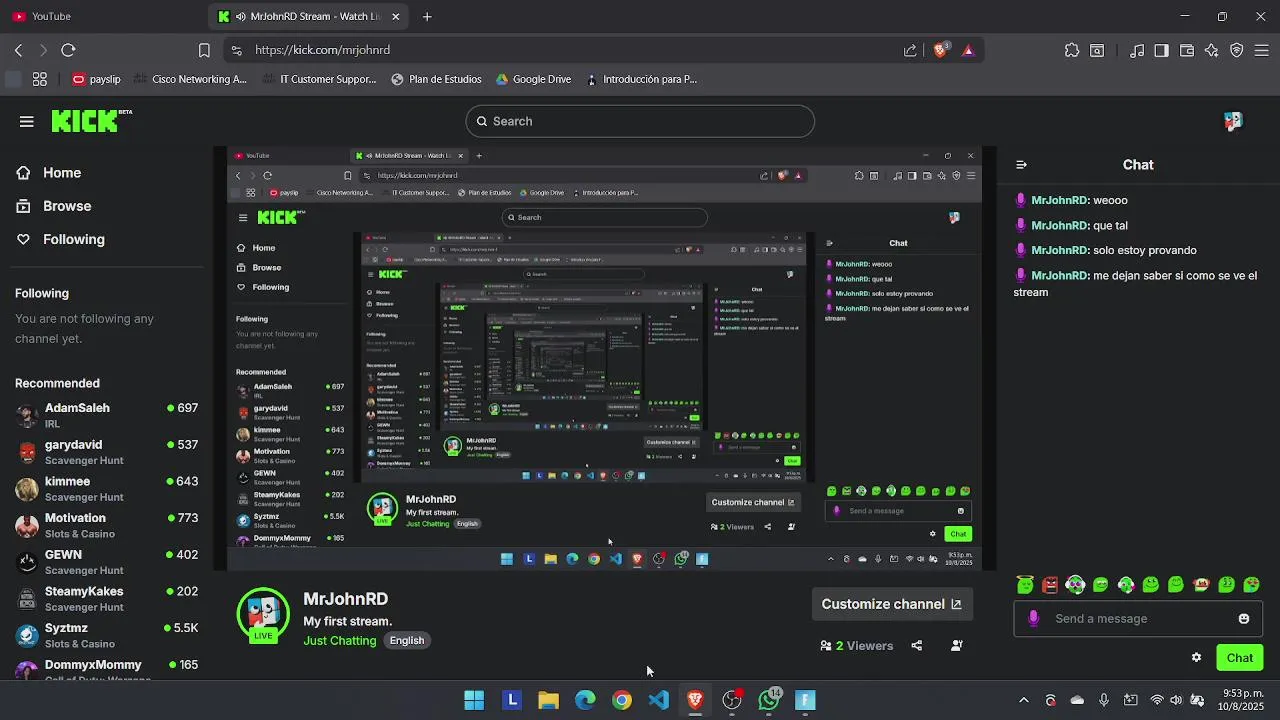Open GEWN recommended channel
This screenshot has height=720, width=1280.
106,562
